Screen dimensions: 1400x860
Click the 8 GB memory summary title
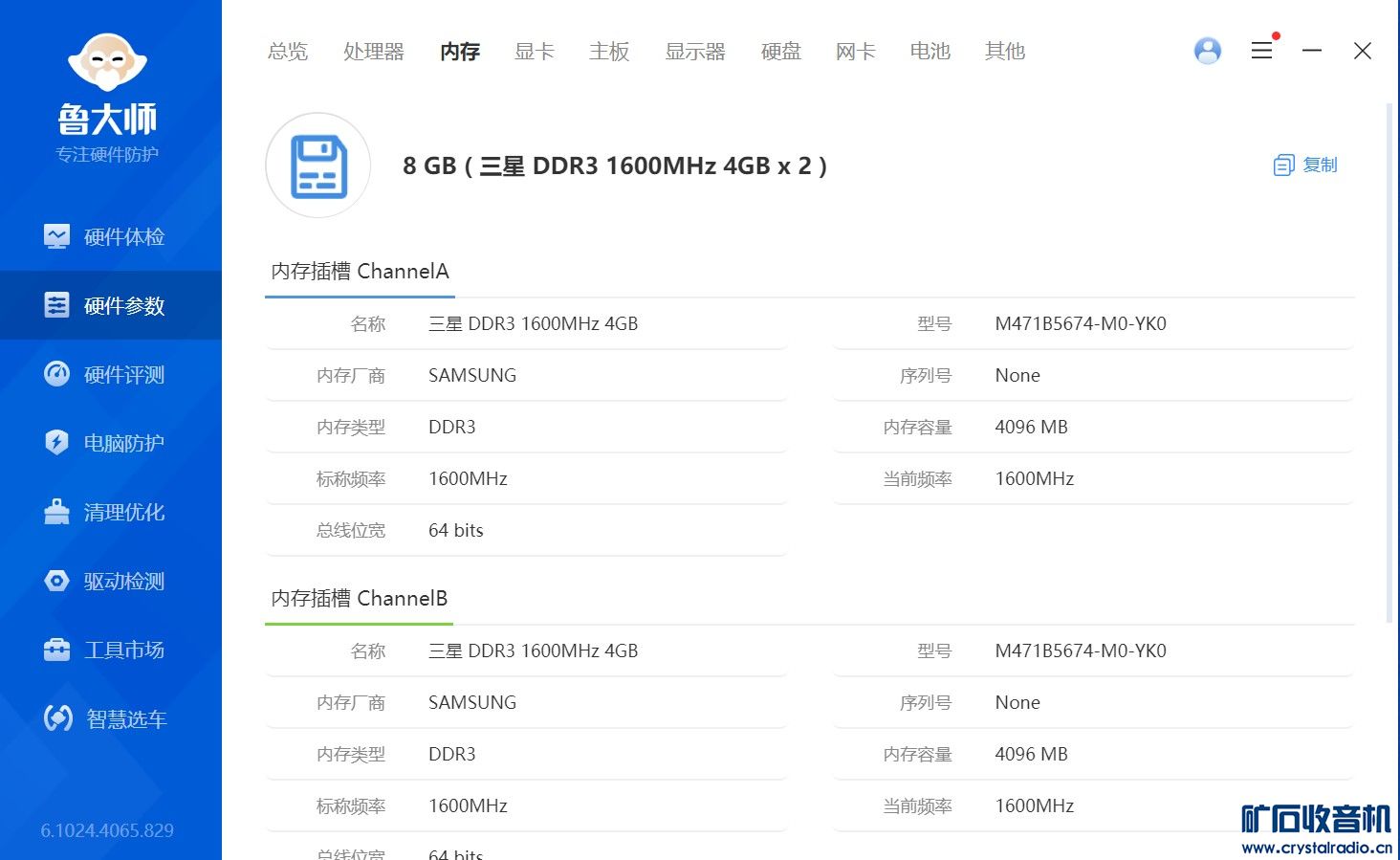[615, 165]
